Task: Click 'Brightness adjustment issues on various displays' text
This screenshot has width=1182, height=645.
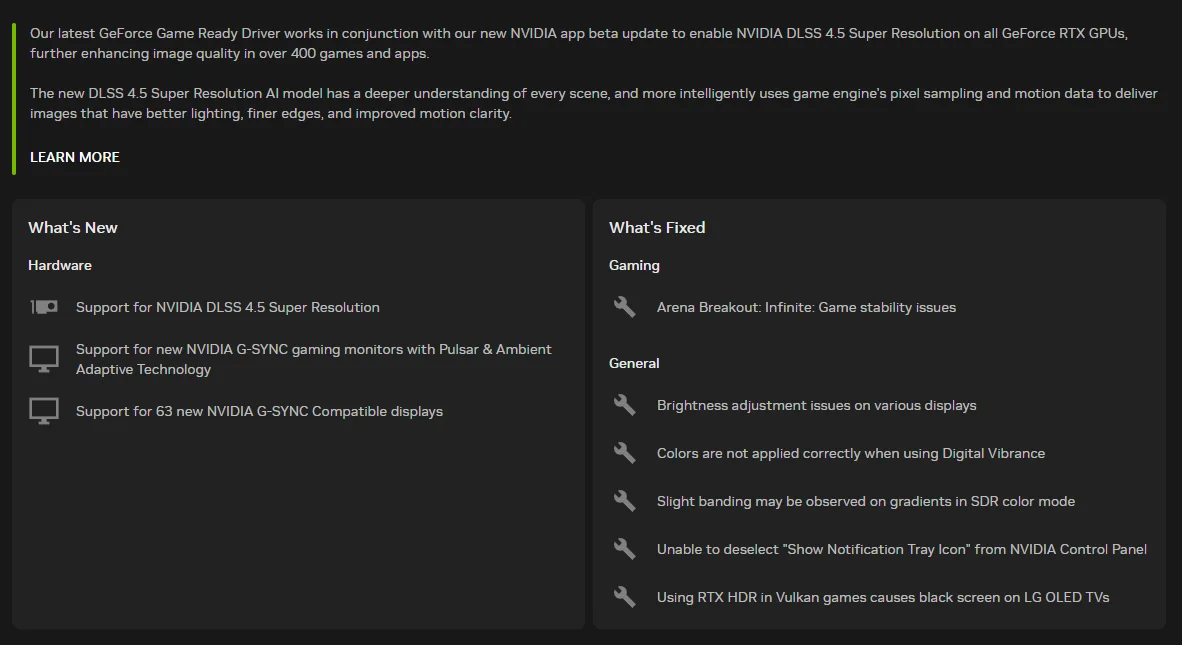Action: click(816, 405)
